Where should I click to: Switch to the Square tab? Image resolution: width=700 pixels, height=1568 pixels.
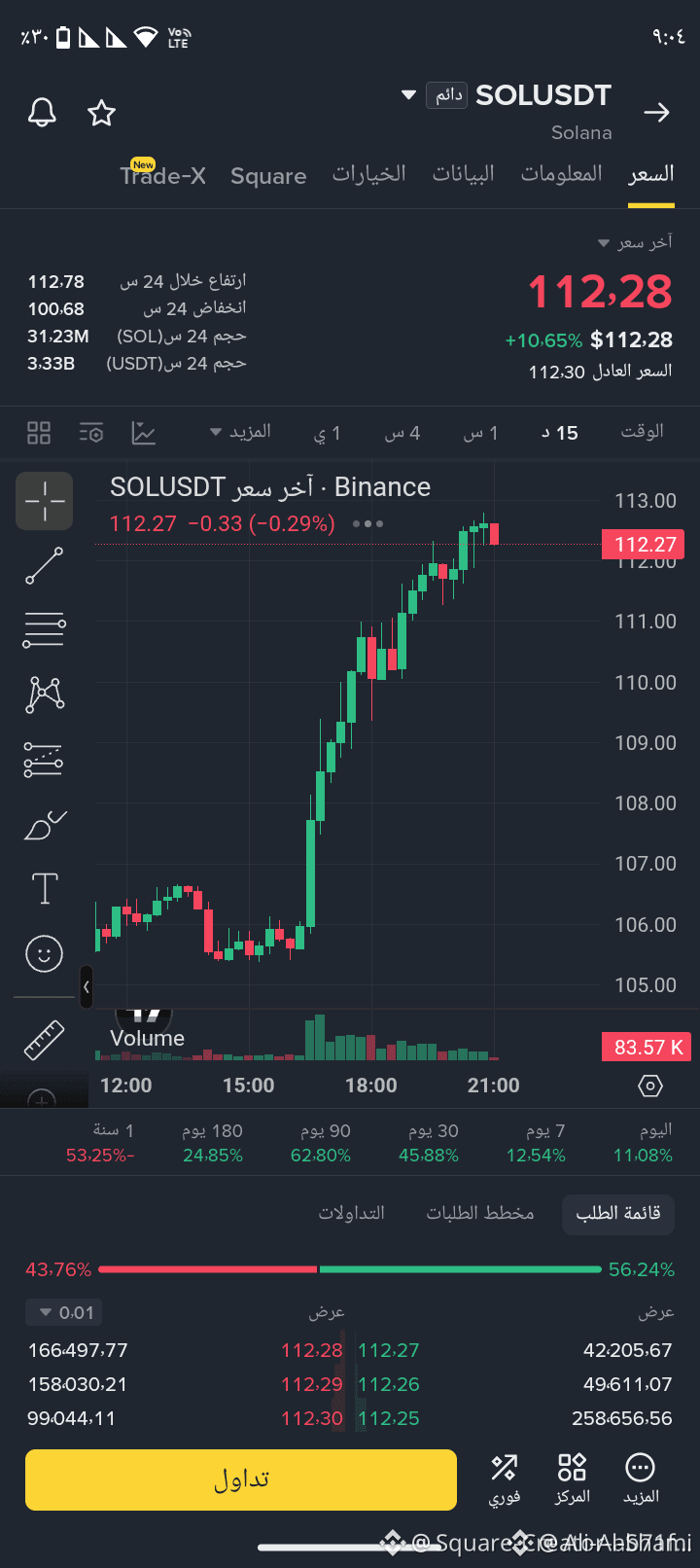coord(268,176)
